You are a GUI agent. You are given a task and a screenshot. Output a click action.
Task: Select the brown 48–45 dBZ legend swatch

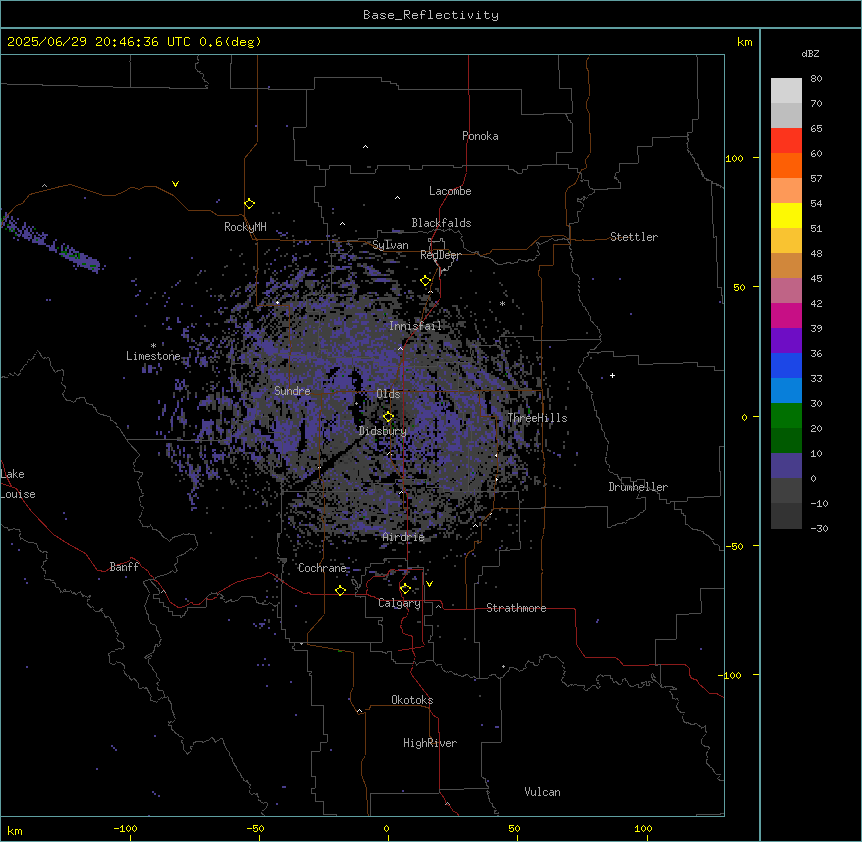786,265
